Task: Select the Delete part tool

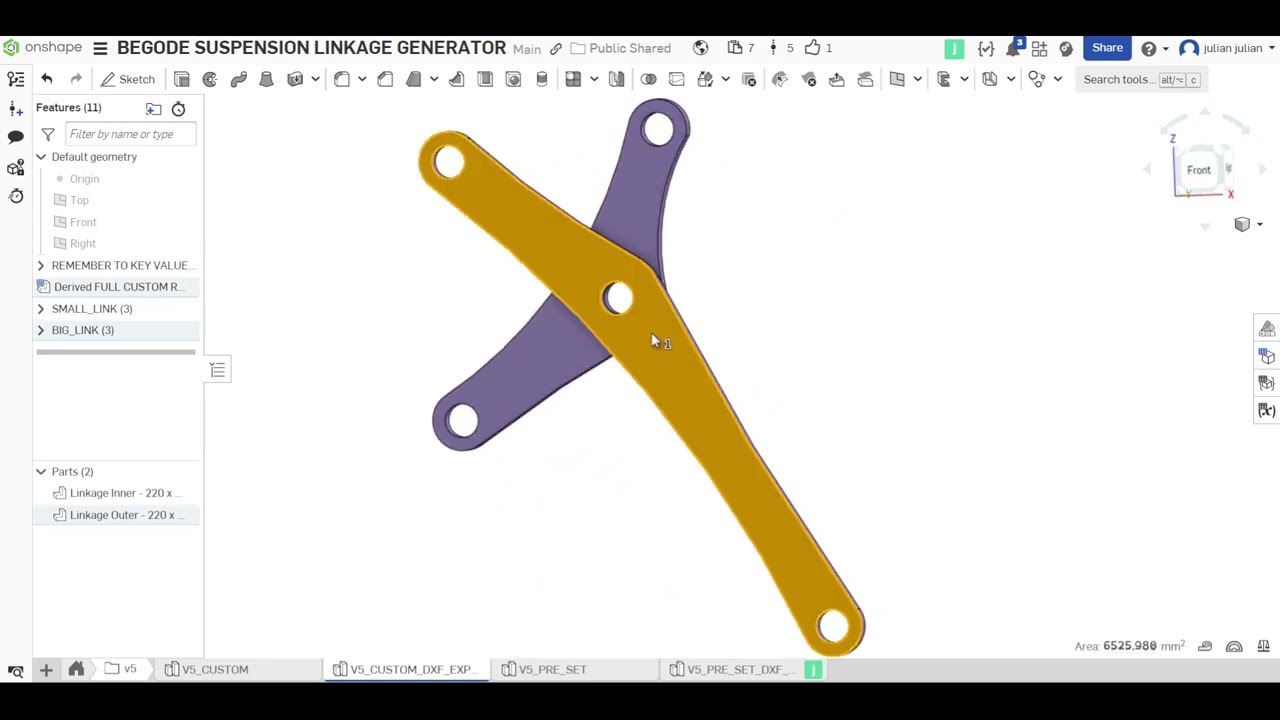Action: tap(749, 79)
